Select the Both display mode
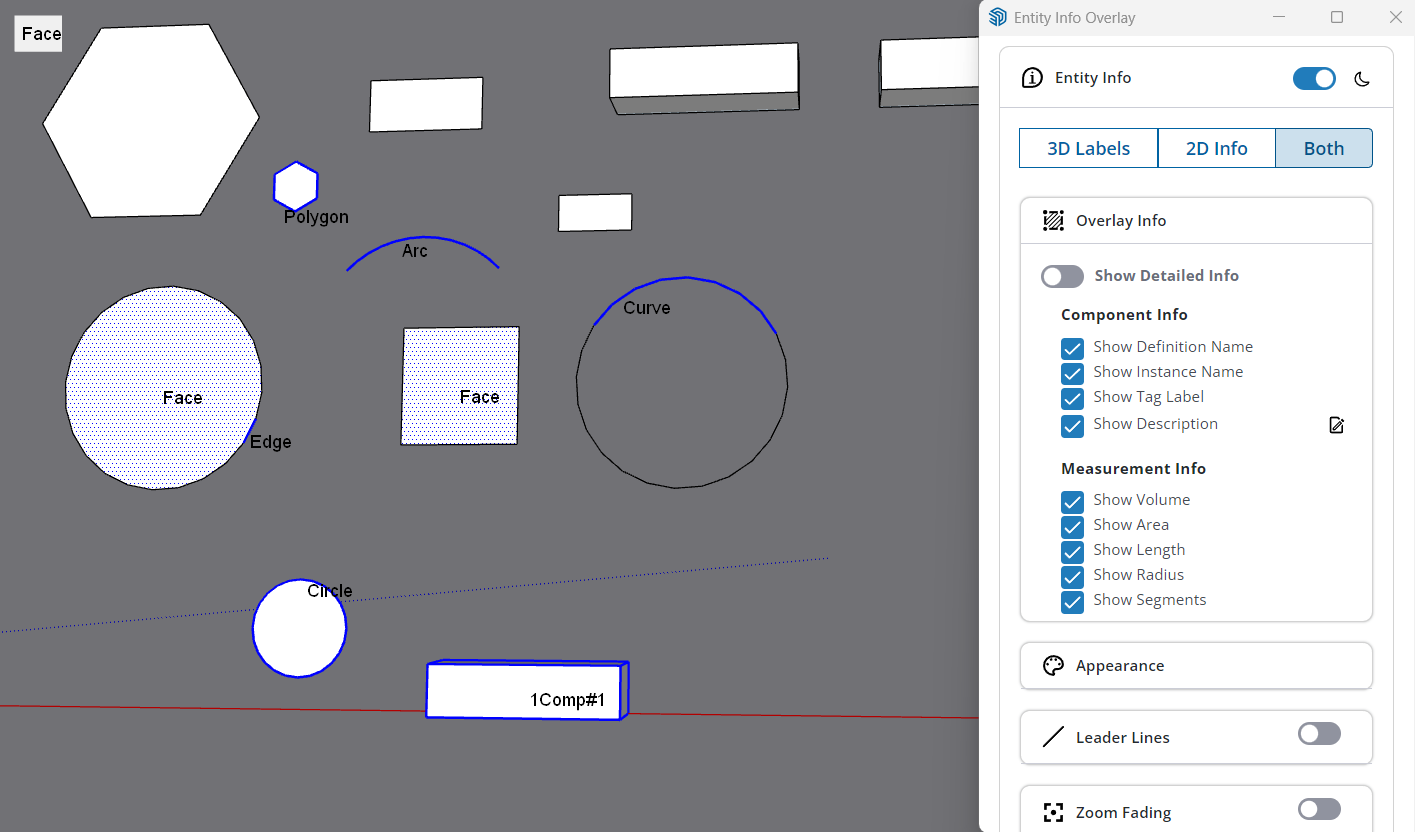Screen dimensions: 1415x832 [x=1324, y=147]
